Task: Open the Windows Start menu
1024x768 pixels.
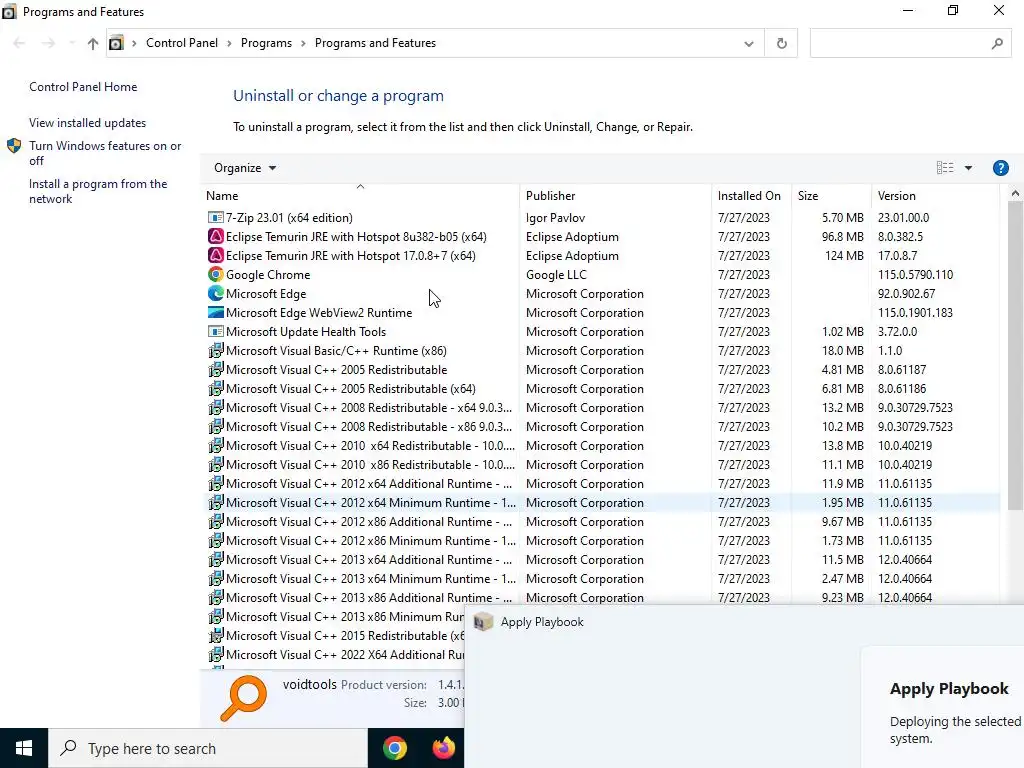Action: coord(24,748)
